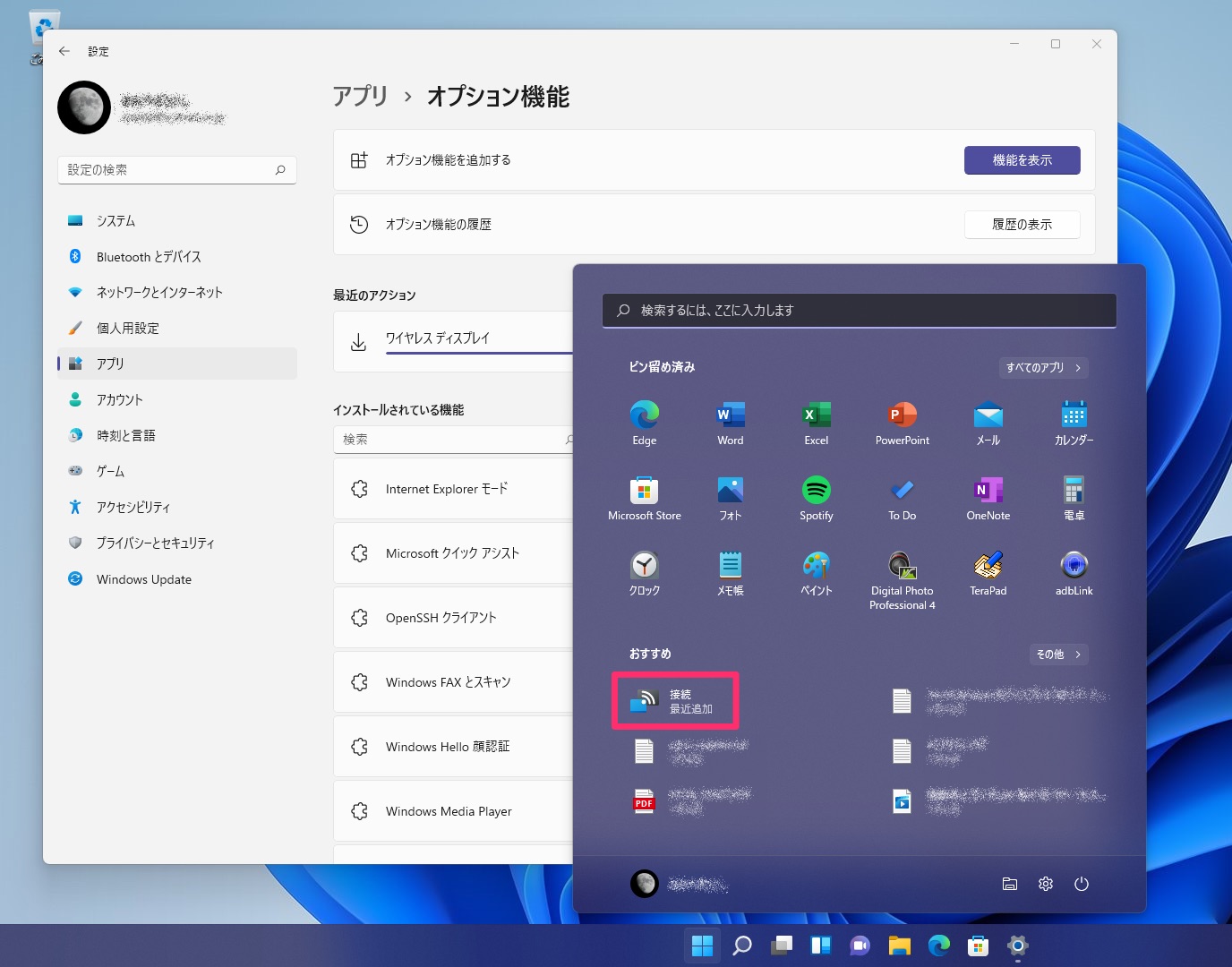Click ワイヤレス ディスプレイ recent action
The height and width of the screenshot is (967, 1232).
pyautogui.click(x=454, y=341)
